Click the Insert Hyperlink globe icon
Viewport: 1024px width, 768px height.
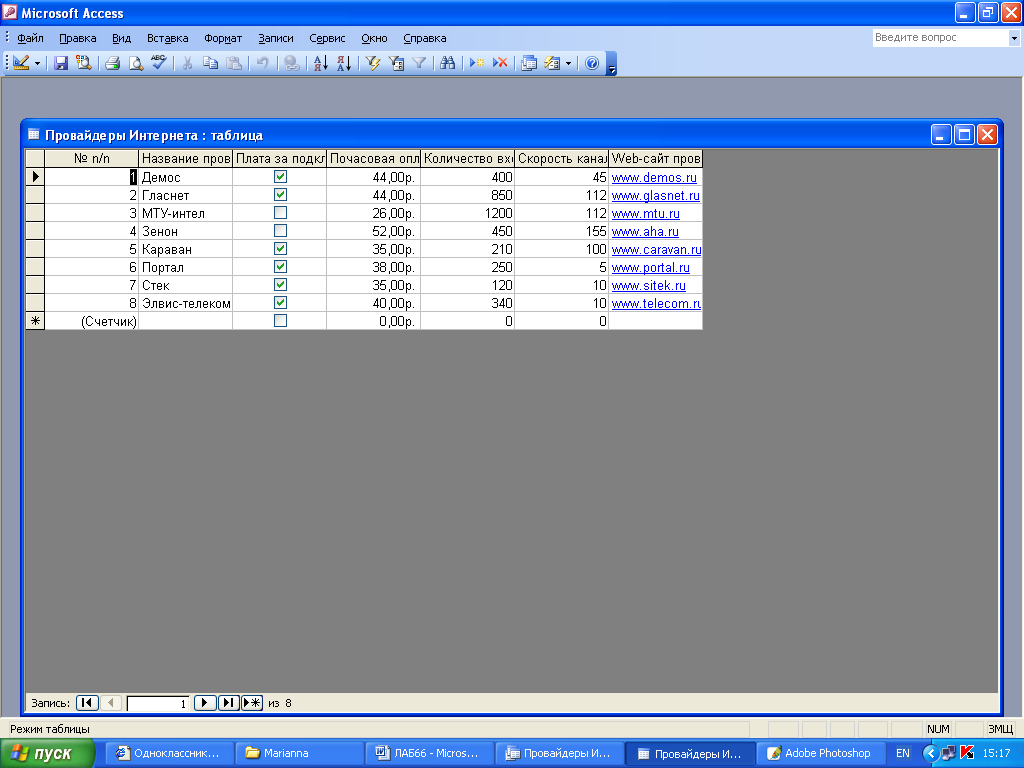pyautogui.click(x=291, y=63)
